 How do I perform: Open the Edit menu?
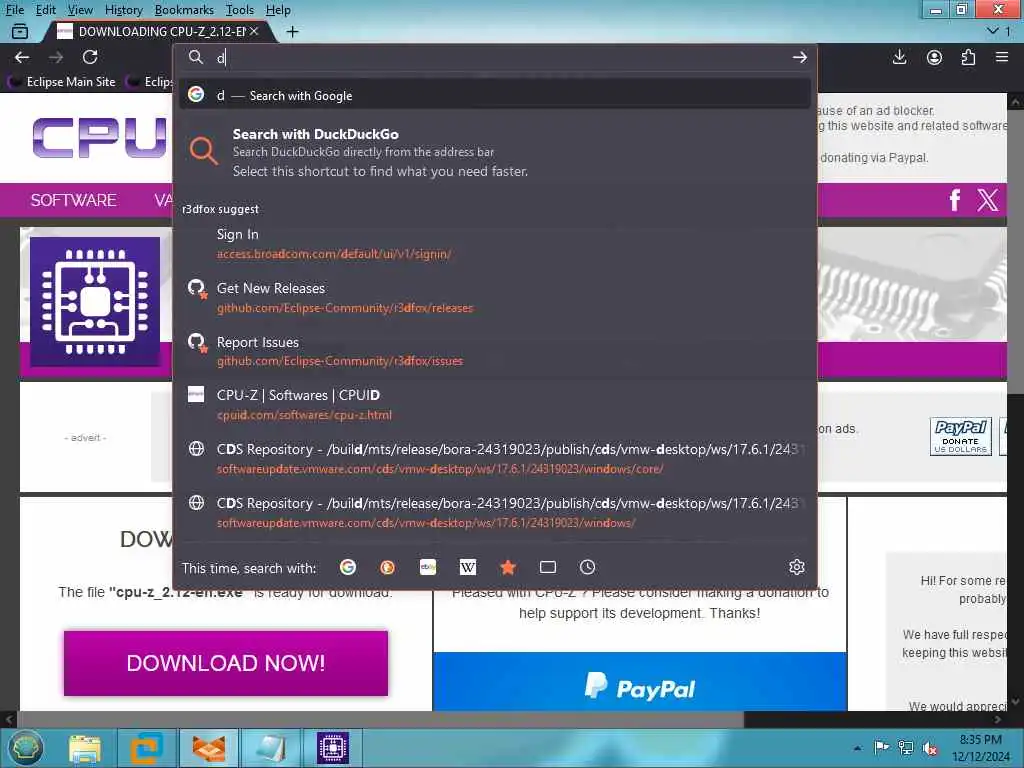point(45,10)
